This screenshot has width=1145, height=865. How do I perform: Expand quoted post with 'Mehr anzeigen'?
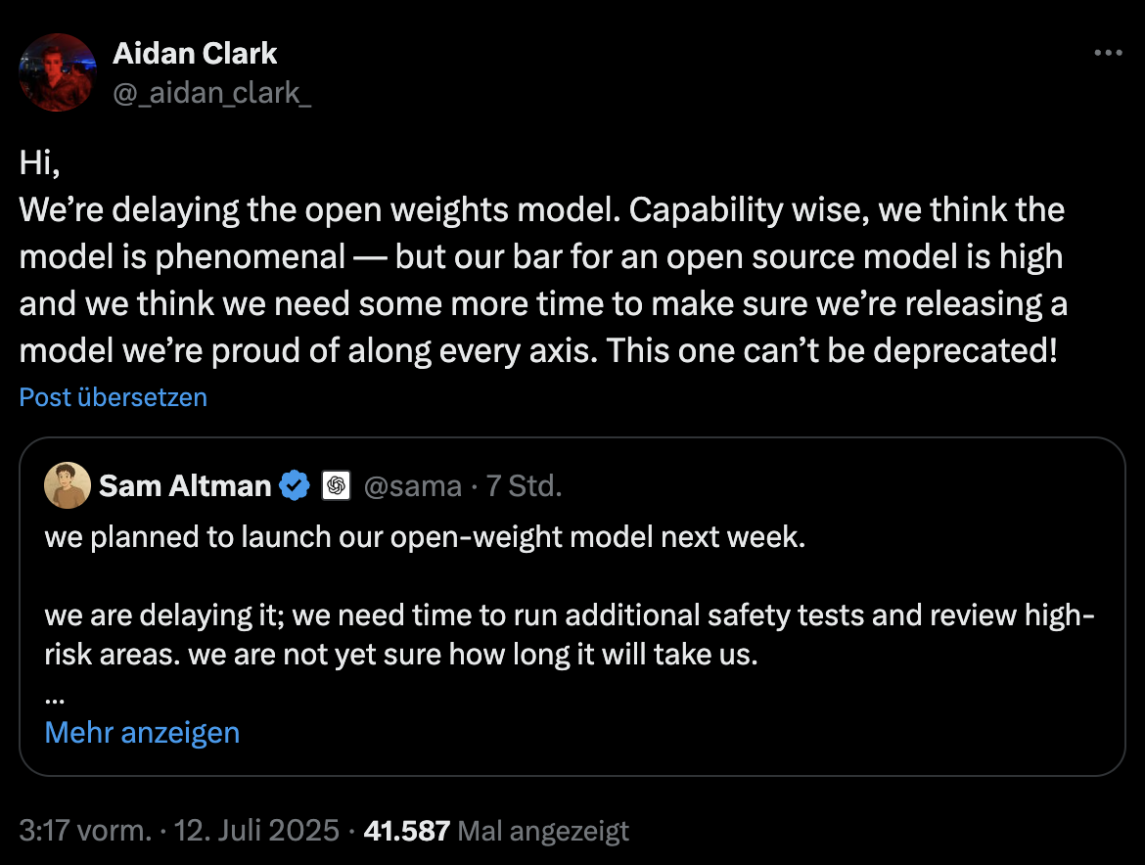click(x=142, y=732)
